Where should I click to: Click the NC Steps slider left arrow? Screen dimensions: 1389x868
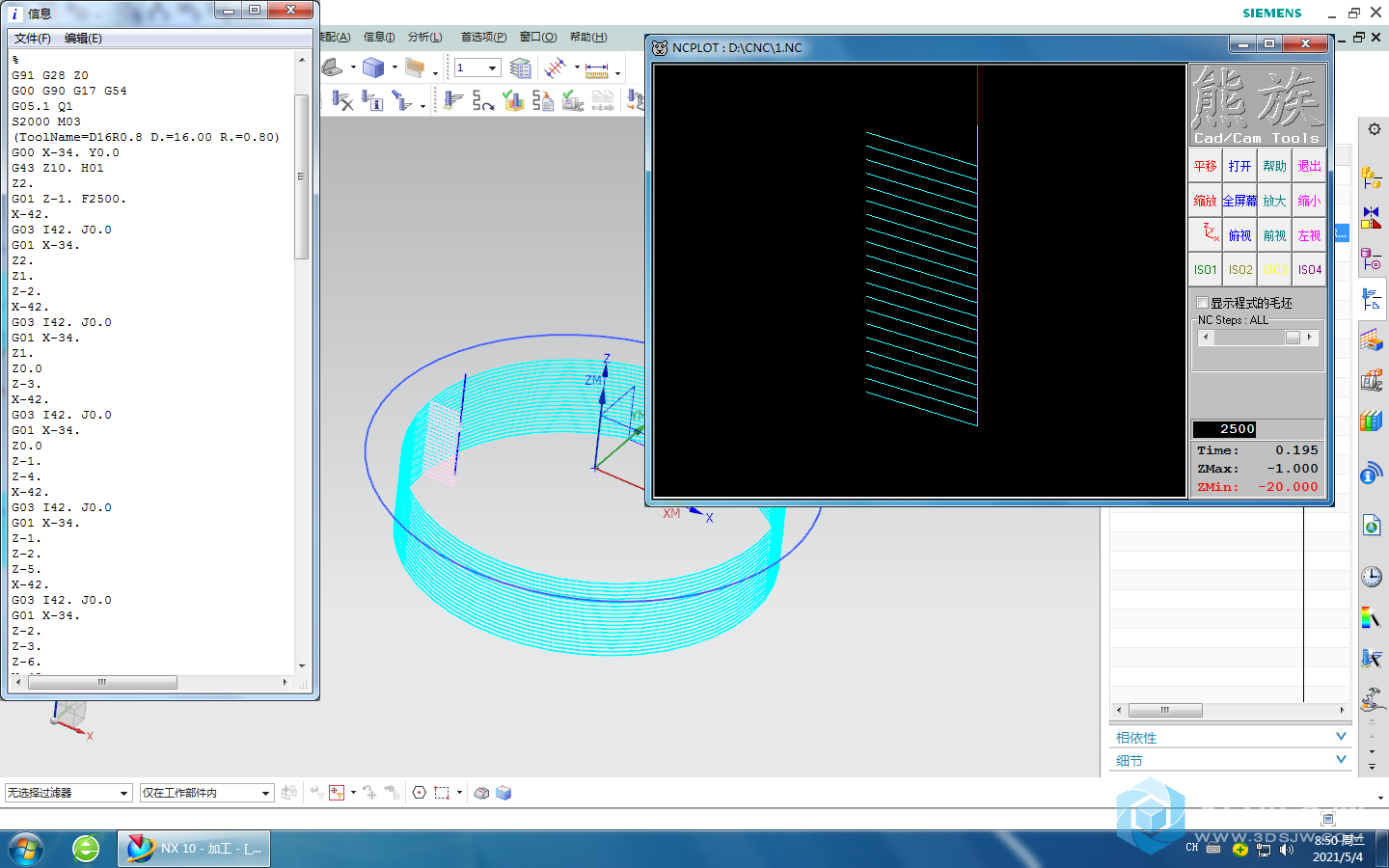(x=1206, y=338)
